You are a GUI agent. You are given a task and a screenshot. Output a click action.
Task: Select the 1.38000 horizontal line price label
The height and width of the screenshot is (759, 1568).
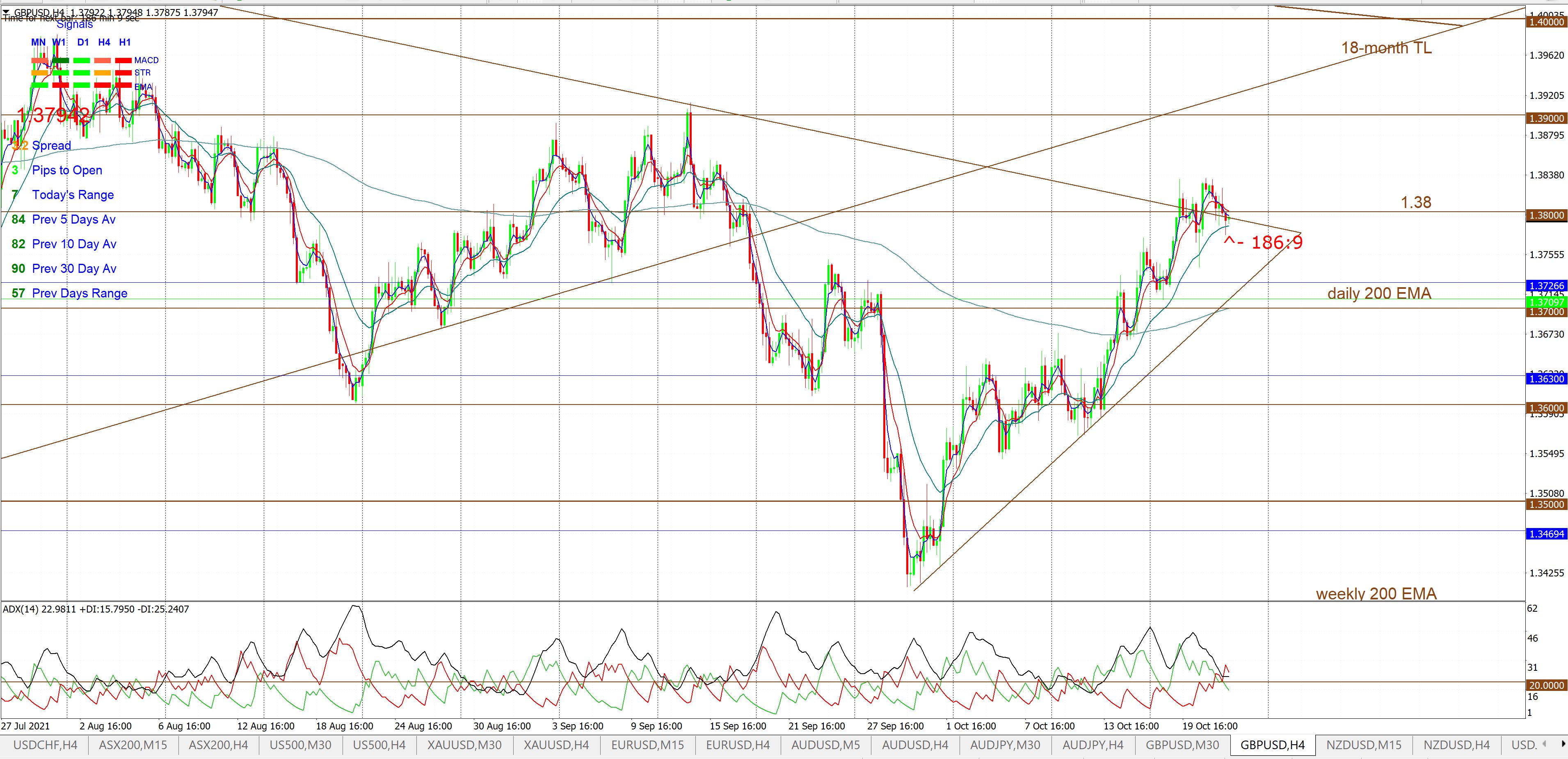[x=1546, y=215]
